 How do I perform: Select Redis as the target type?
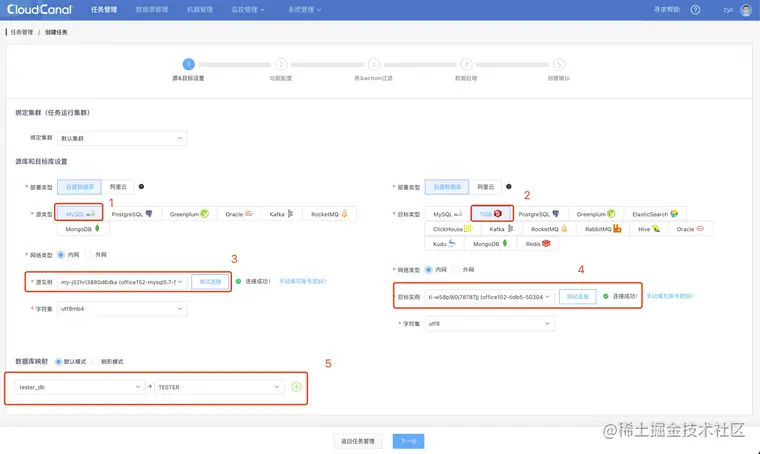tap(538, 244)
